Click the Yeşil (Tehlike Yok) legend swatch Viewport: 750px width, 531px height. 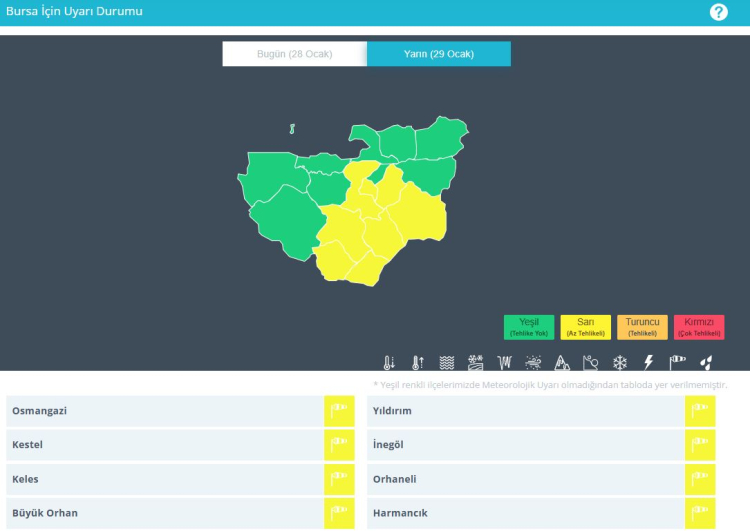(529, 327)
